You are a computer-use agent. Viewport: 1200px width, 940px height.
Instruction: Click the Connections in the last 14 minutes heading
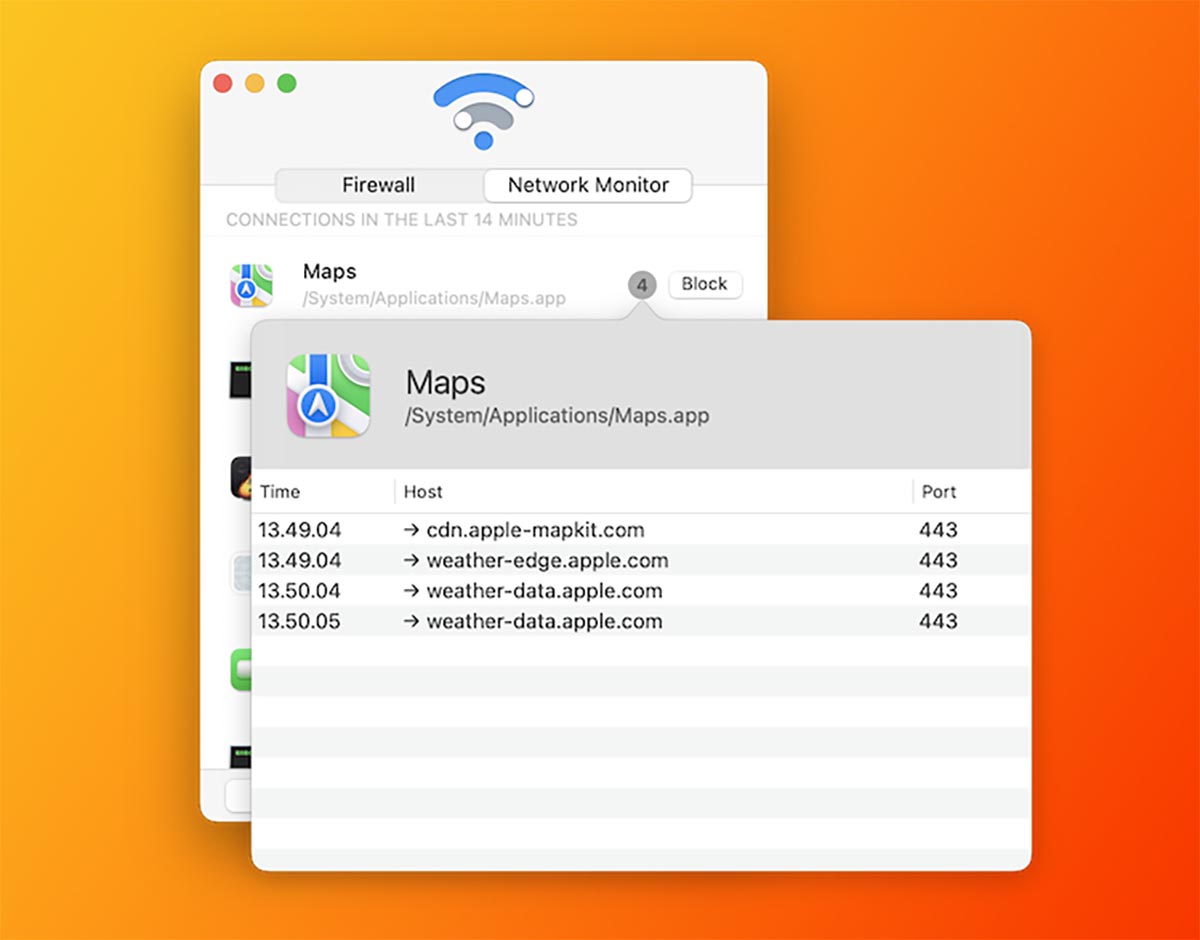tap(402, 219)
